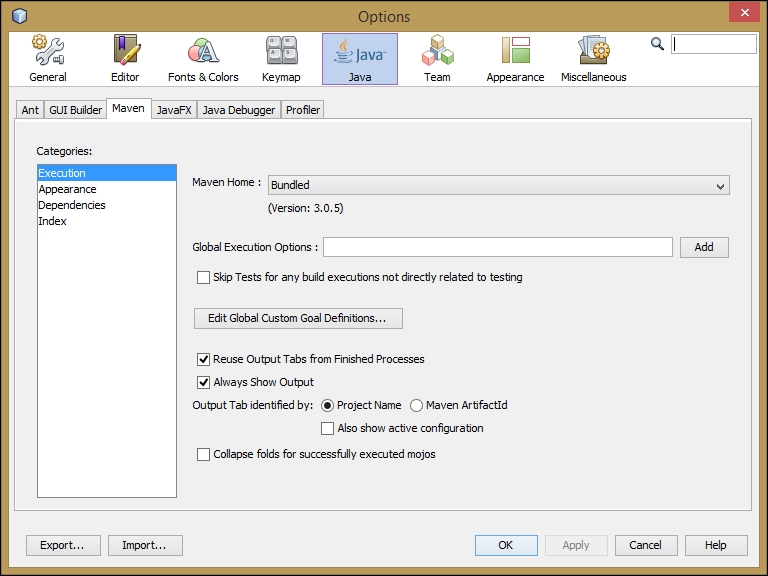This screenshot has width=768, height=576.
Task: Click the Cancel button
Action: (x=646, y=545)
